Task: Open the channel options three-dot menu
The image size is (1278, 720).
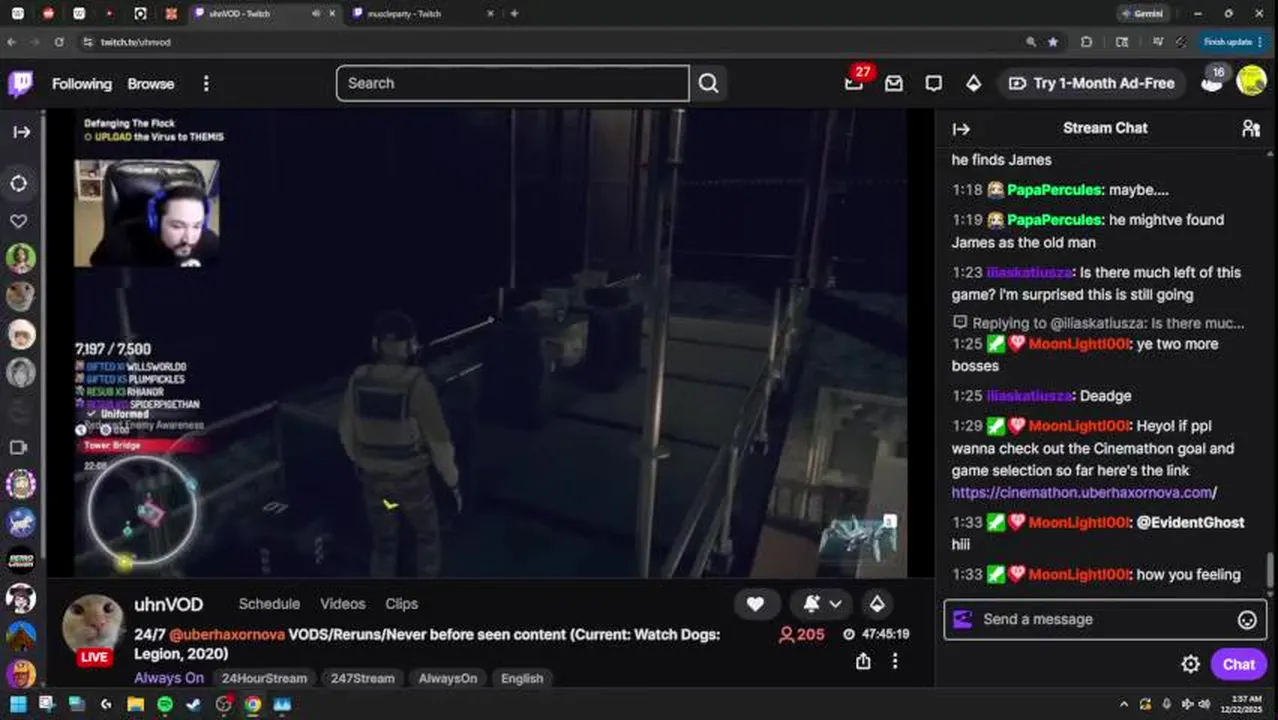Action: click(x=895, y=661)
